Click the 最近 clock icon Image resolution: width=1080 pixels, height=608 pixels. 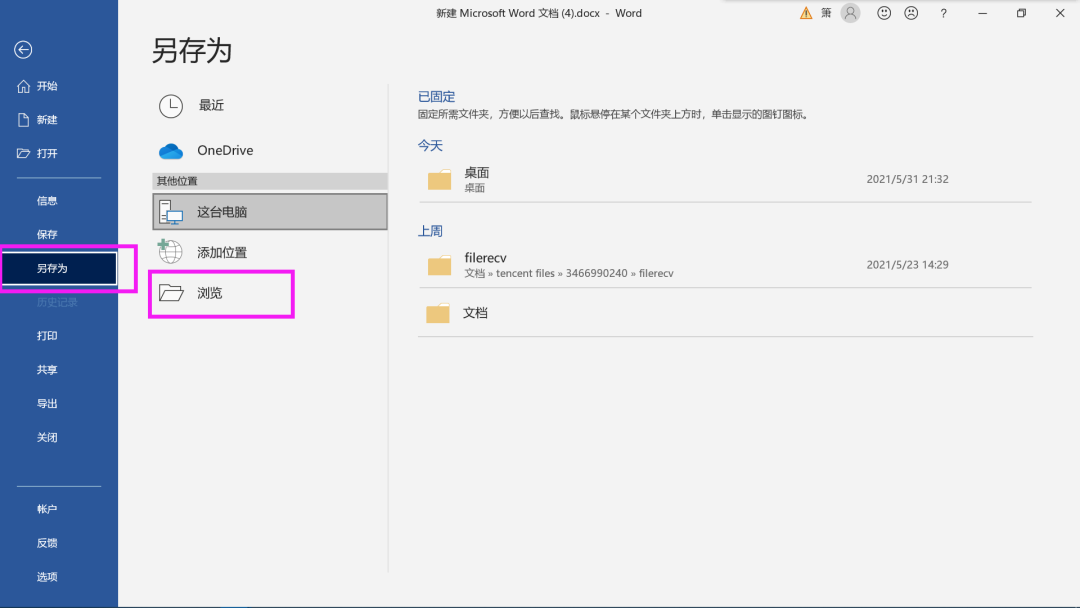(171, 106)
